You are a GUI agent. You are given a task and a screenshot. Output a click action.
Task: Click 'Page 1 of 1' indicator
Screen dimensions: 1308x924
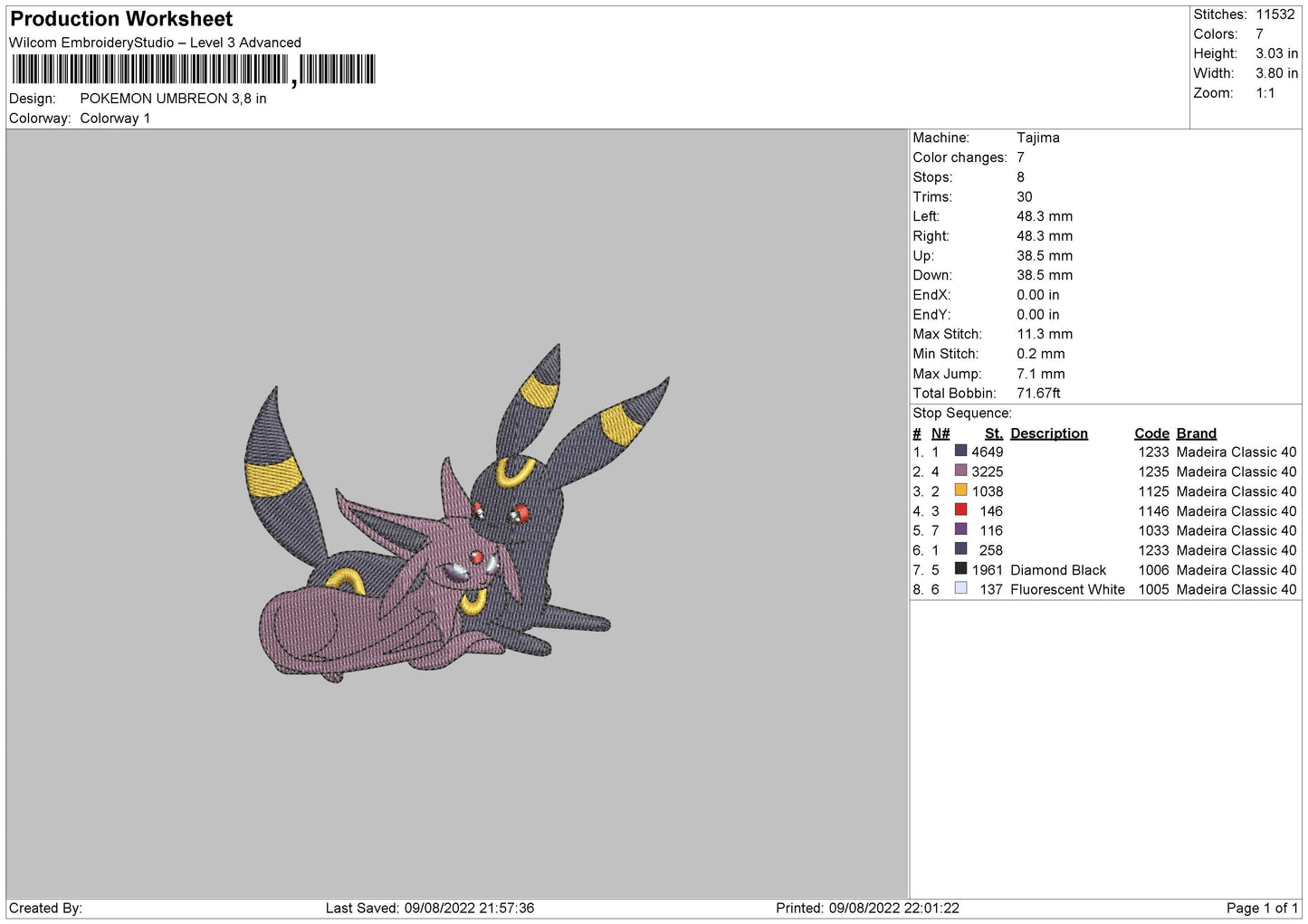(x=1262, y=908)
